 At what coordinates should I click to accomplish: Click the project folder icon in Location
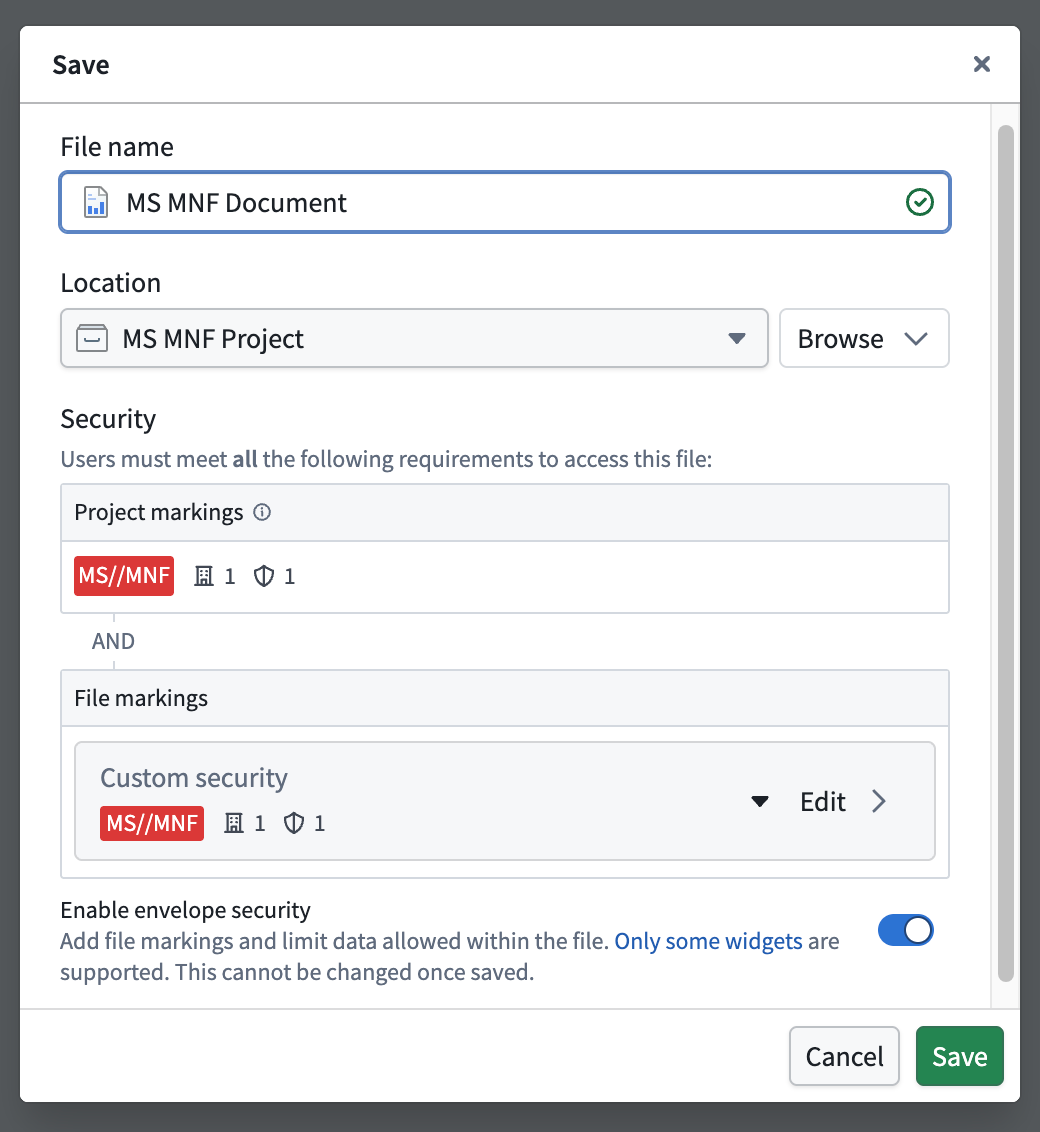click(92, 339)
